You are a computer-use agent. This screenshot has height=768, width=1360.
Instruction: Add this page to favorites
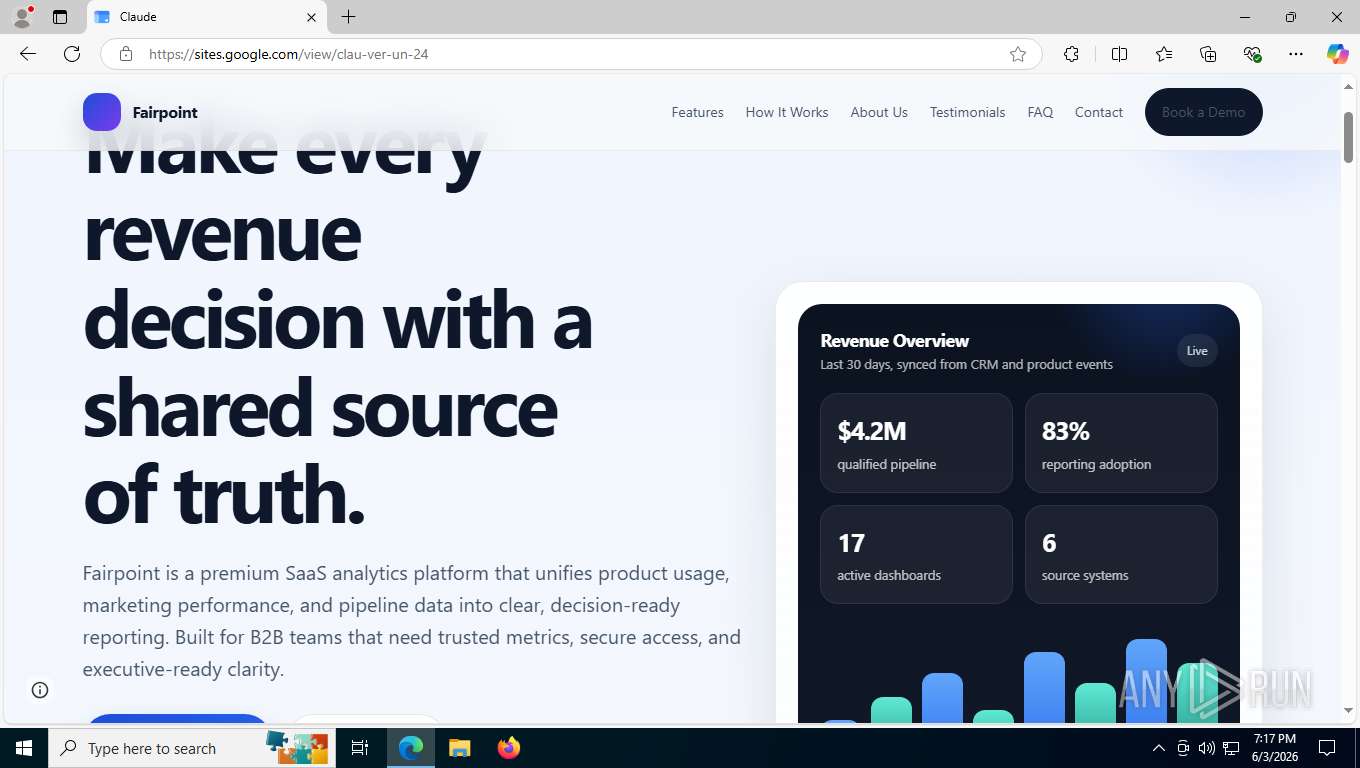click(1018, 54)
